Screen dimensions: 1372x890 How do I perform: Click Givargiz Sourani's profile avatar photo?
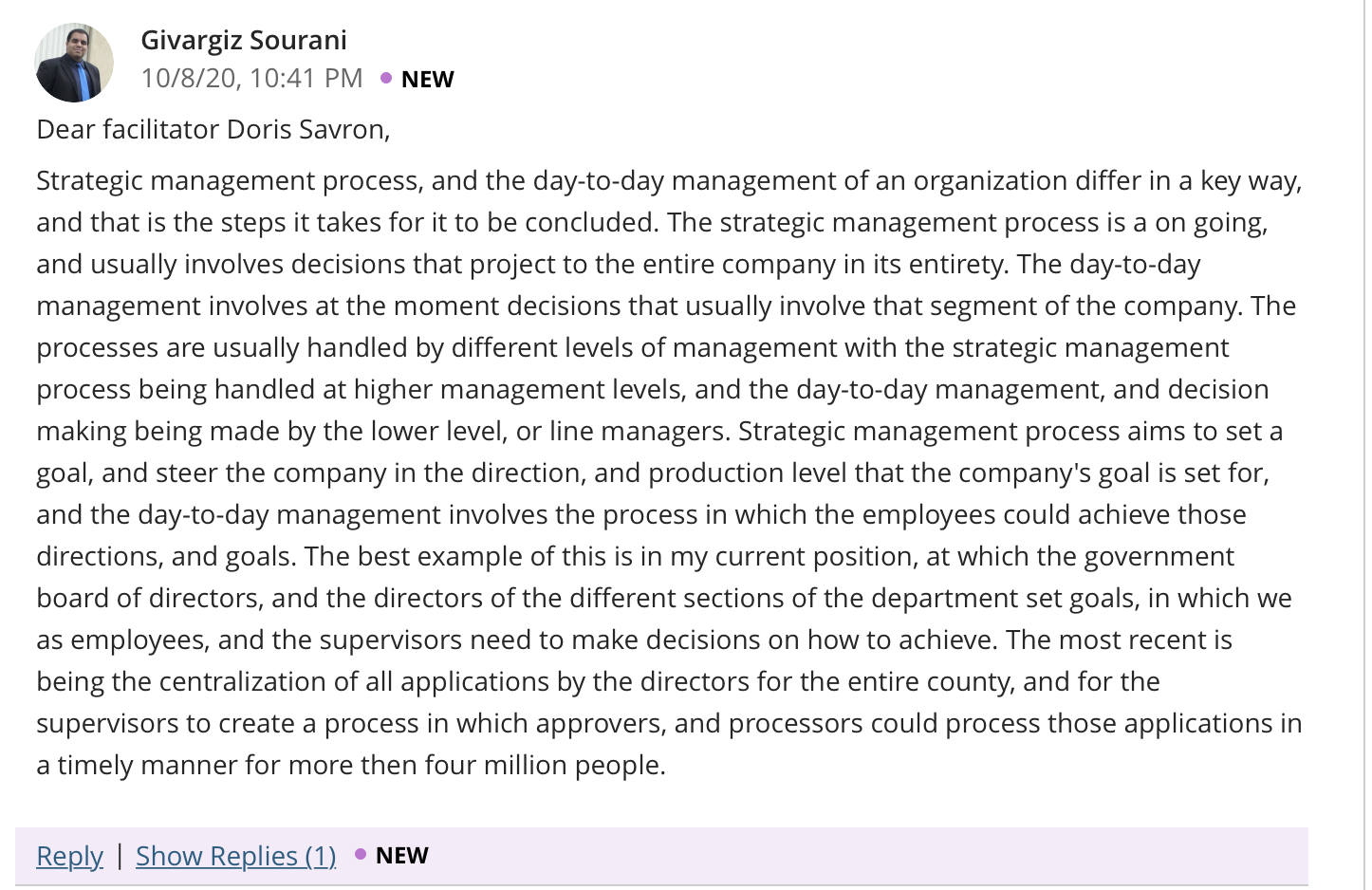click(x=74, y=63)
